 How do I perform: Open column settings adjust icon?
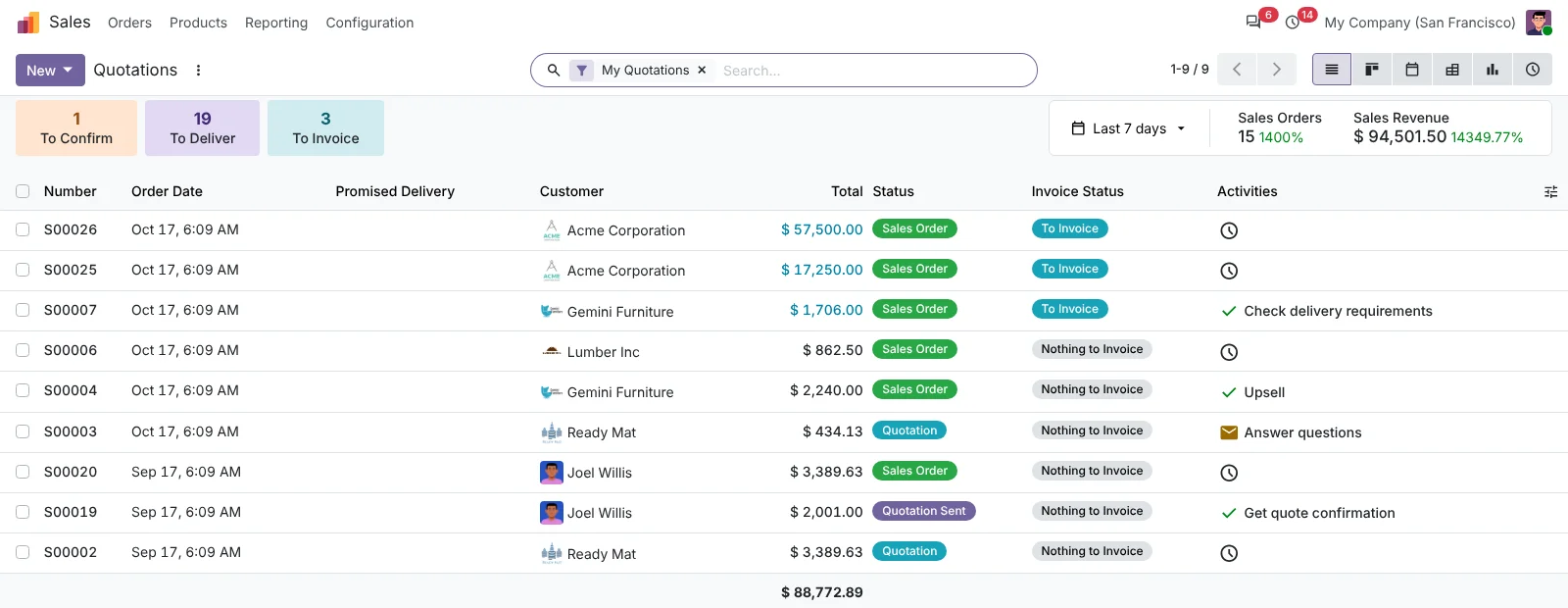(x=1550, y=192)
